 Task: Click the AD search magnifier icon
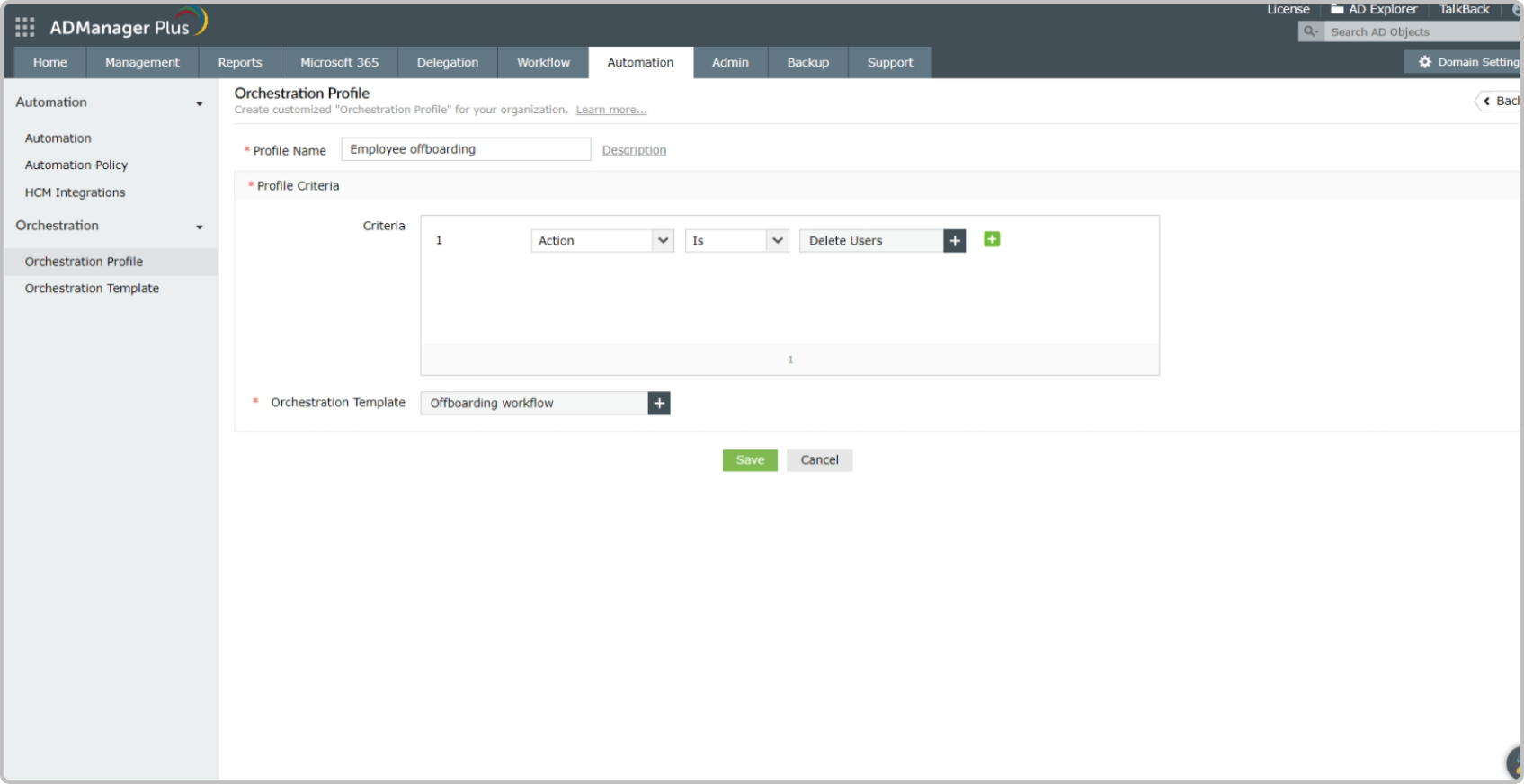pyautogui.click(x=1311, y=31)
